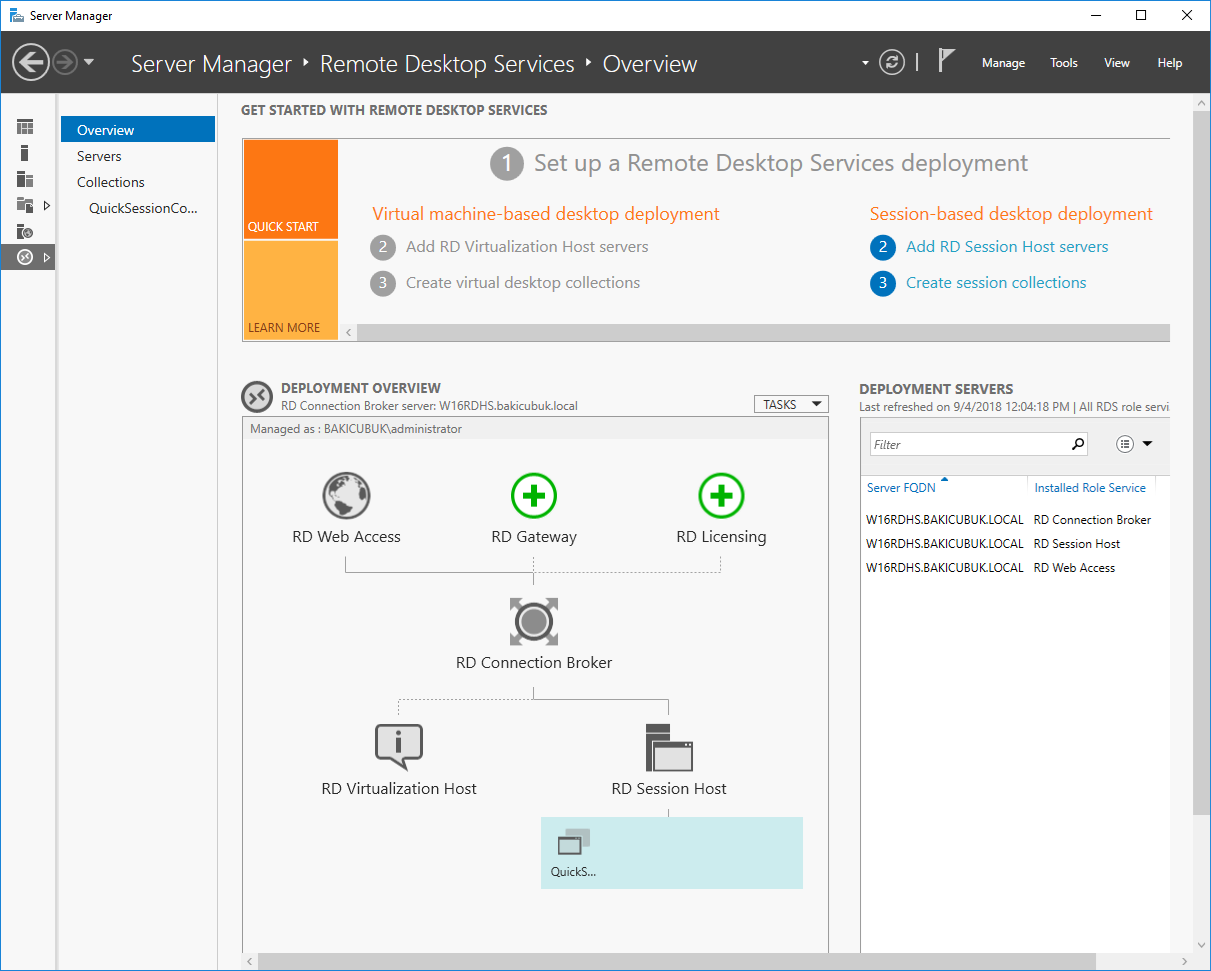1211x971 pixels.
Task: Click the main vertical scrollbar thumb
Action: 1201,463
